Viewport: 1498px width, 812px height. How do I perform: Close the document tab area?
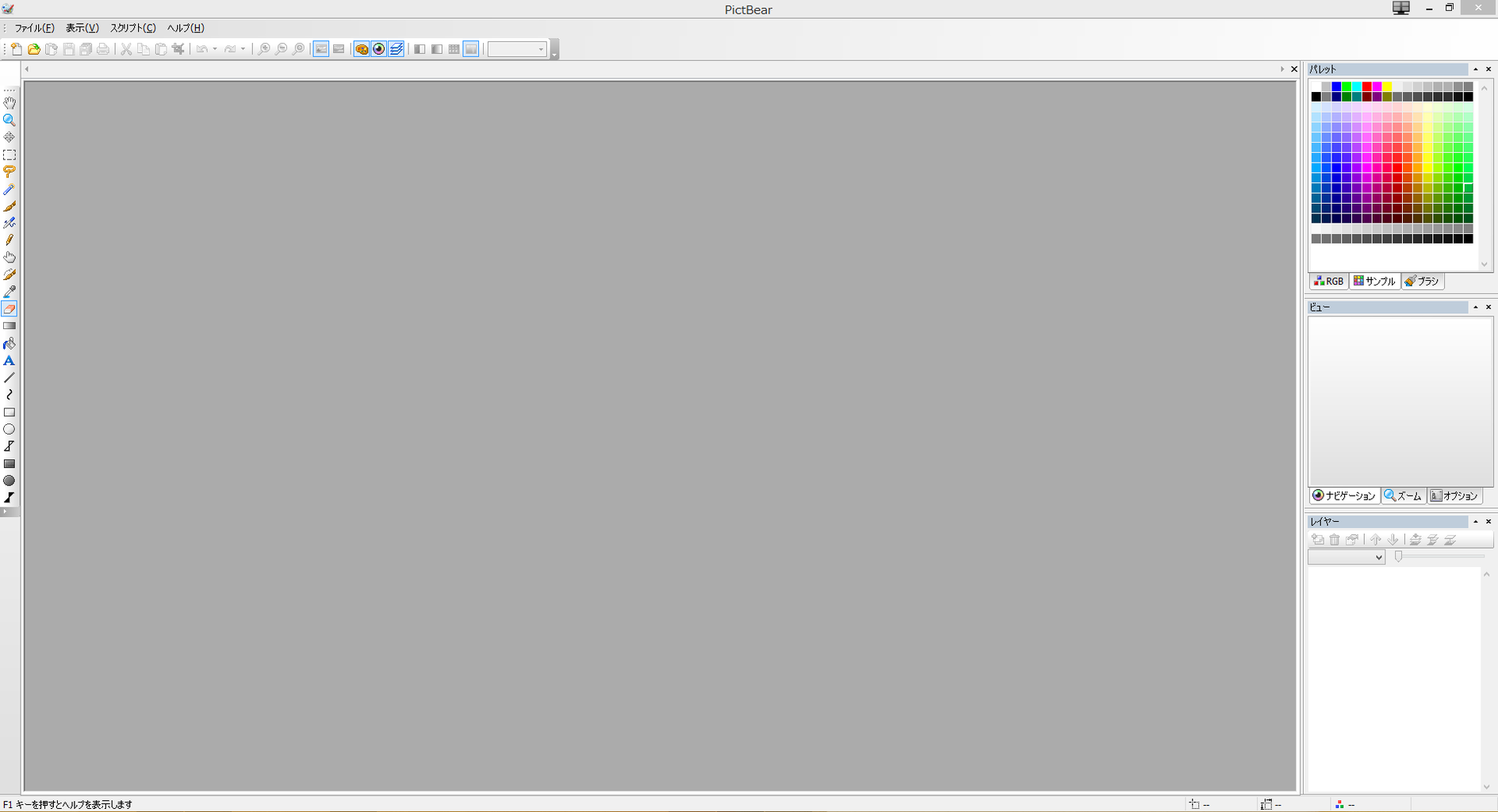pyautogui.click(x=1294, y=69)
